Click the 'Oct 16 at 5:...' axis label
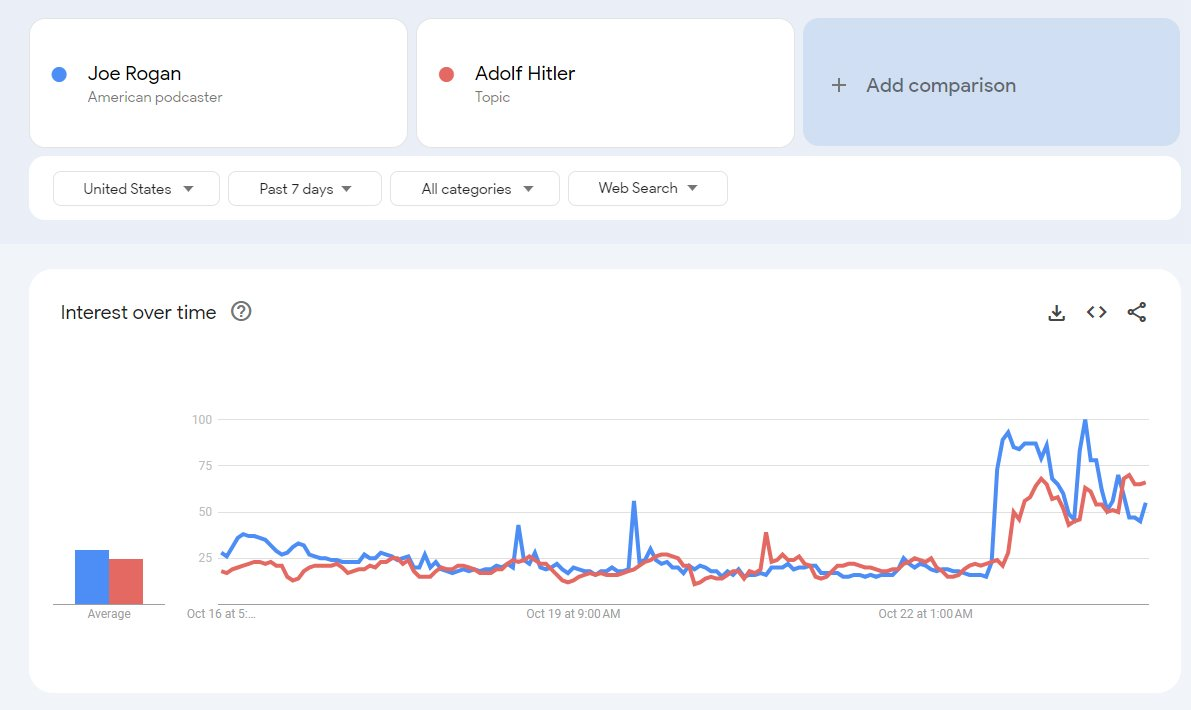1191x710 pixels. point(221,614)
